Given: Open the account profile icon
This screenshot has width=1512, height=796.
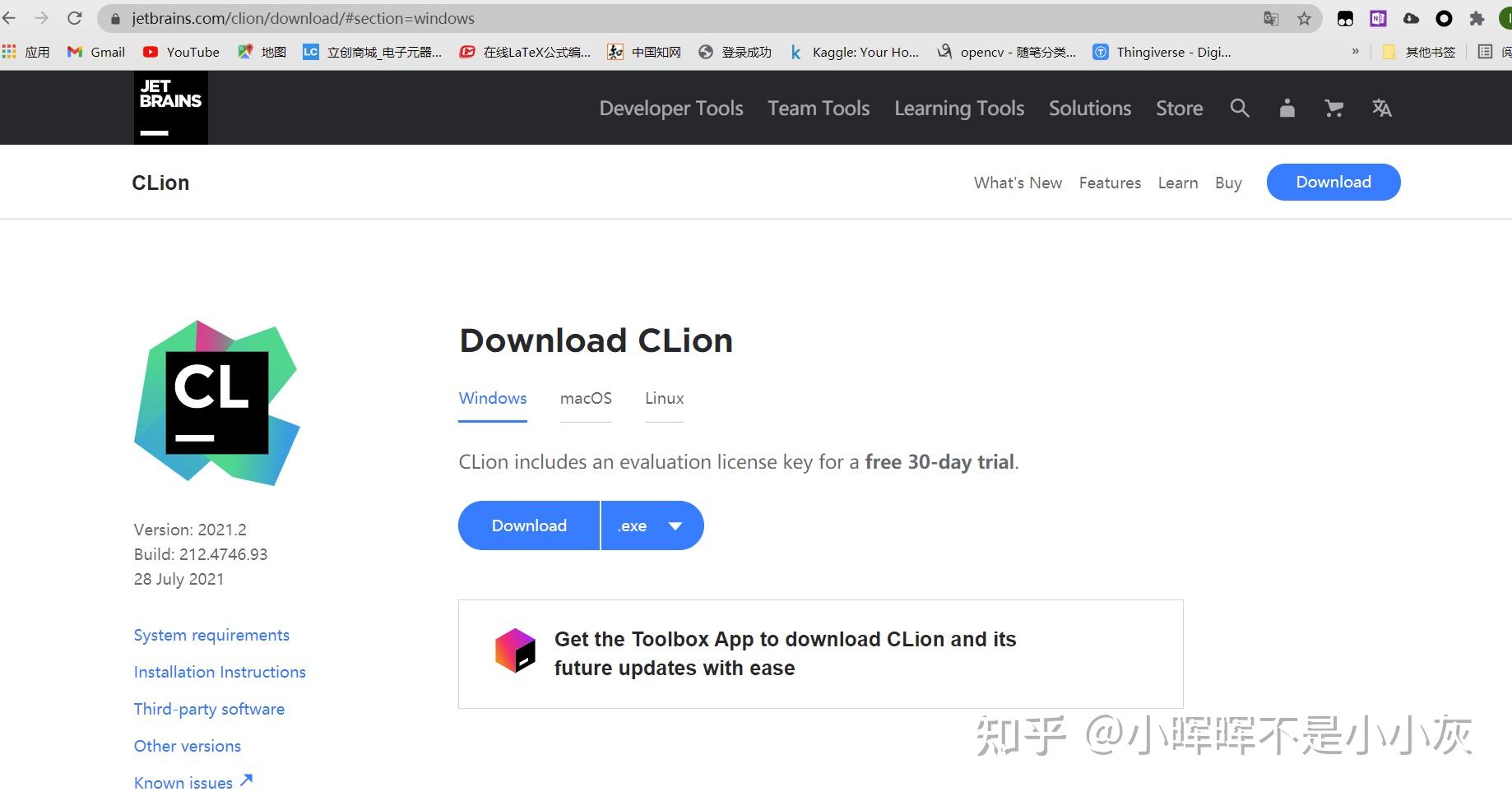Looking at the screenshot, I should (1287, 108).
